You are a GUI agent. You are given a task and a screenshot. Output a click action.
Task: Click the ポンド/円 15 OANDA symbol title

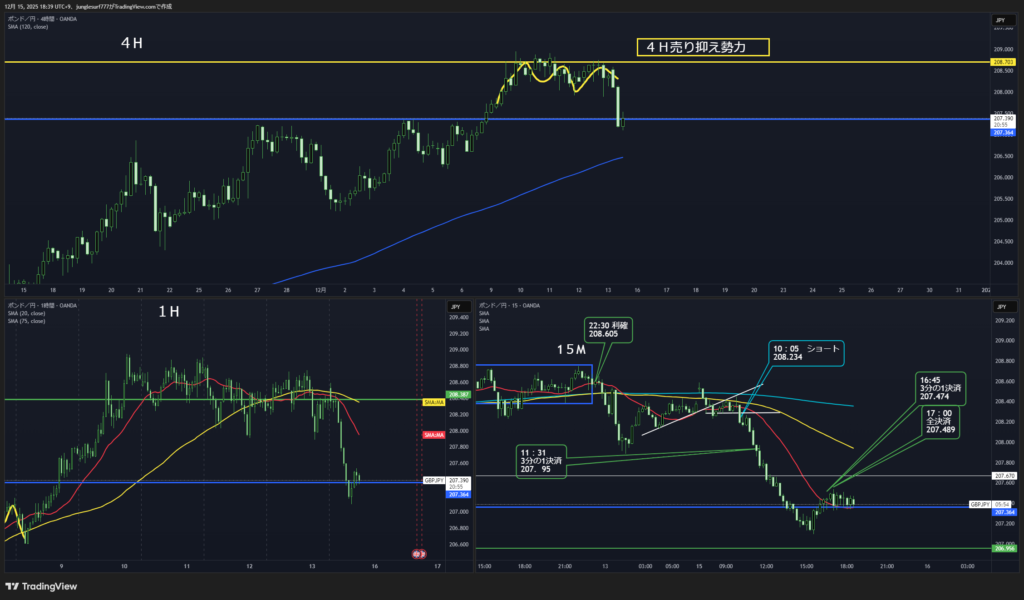[513, 305]
